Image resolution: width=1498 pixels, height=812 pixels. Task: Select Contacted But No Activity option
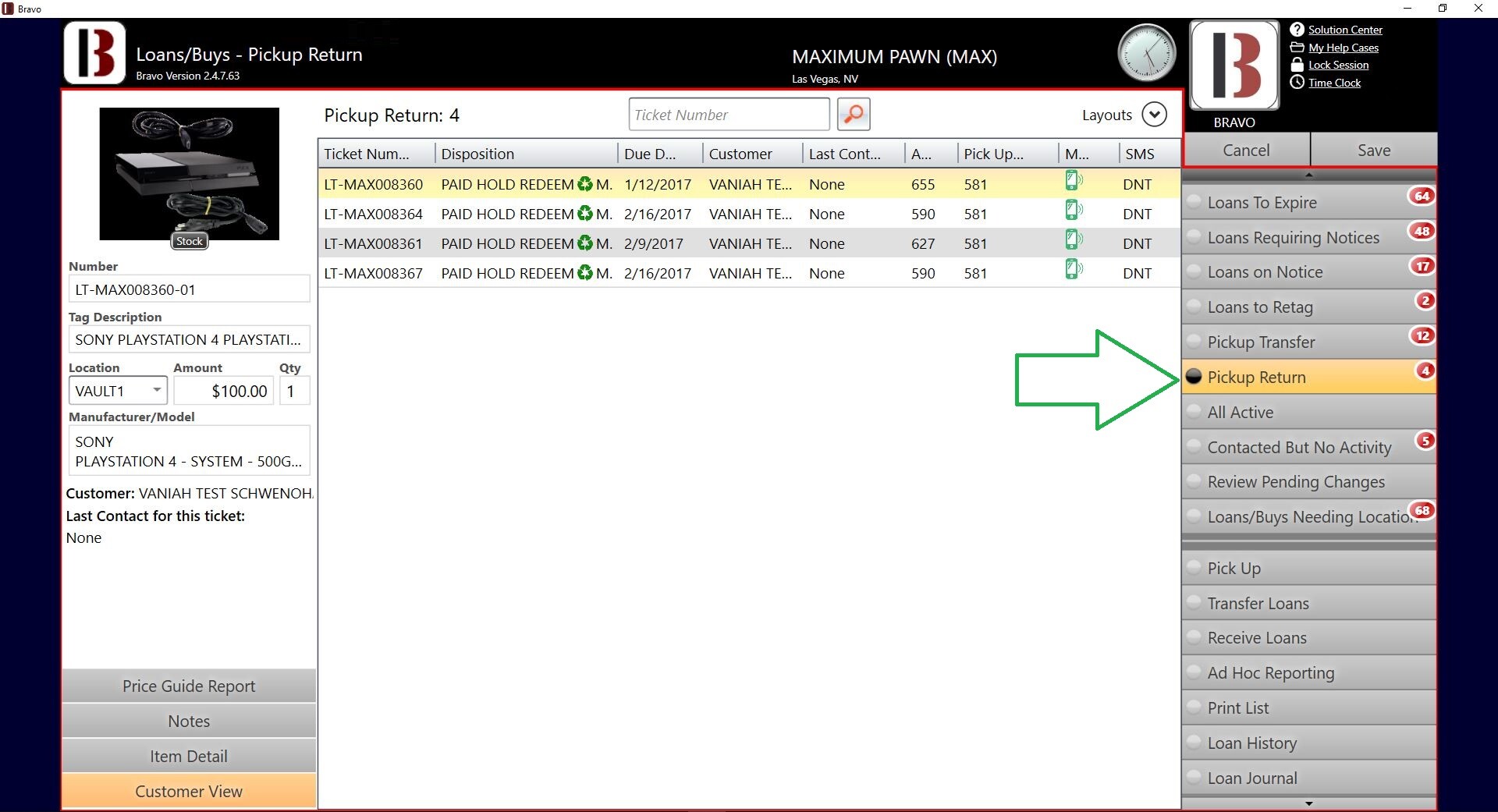coord(1194,447)
